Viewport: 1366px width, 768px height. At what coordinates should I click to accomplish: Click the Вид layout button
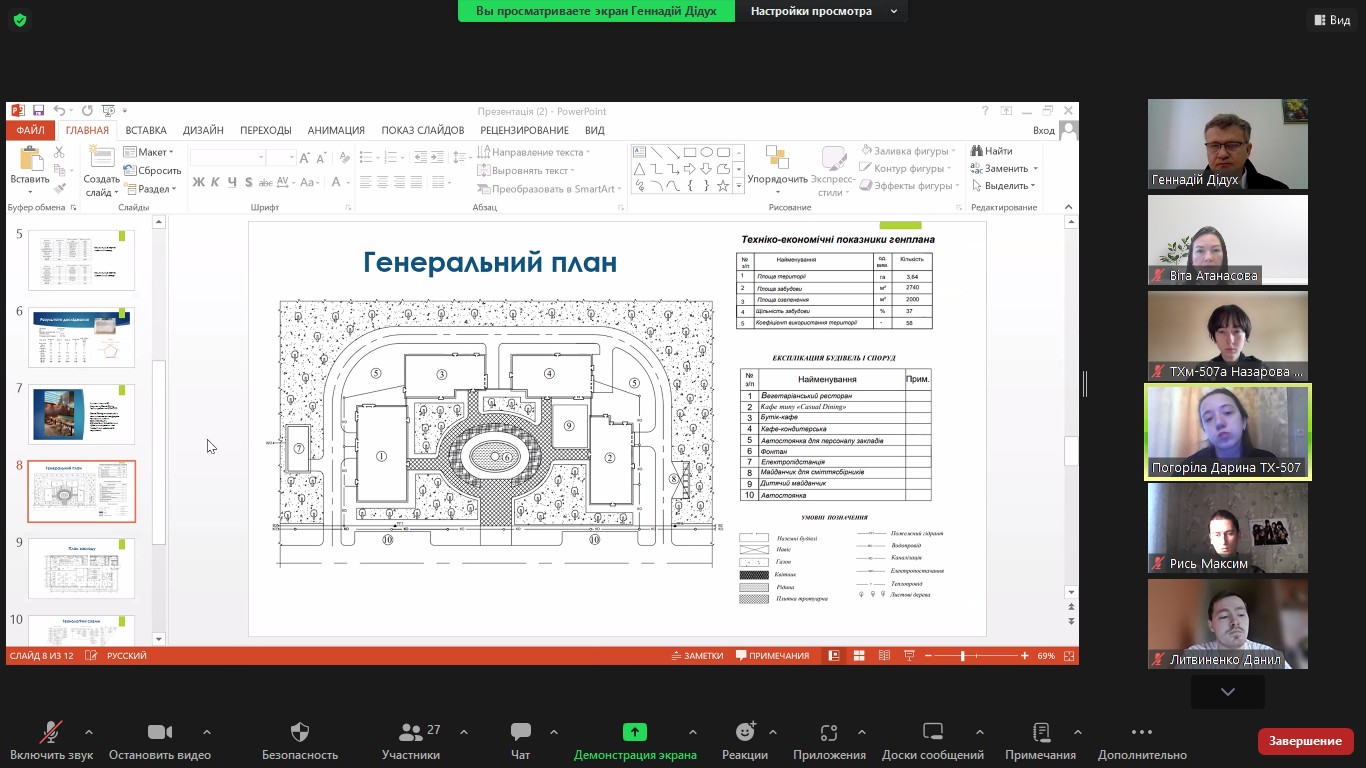(x=1331, y=20)
